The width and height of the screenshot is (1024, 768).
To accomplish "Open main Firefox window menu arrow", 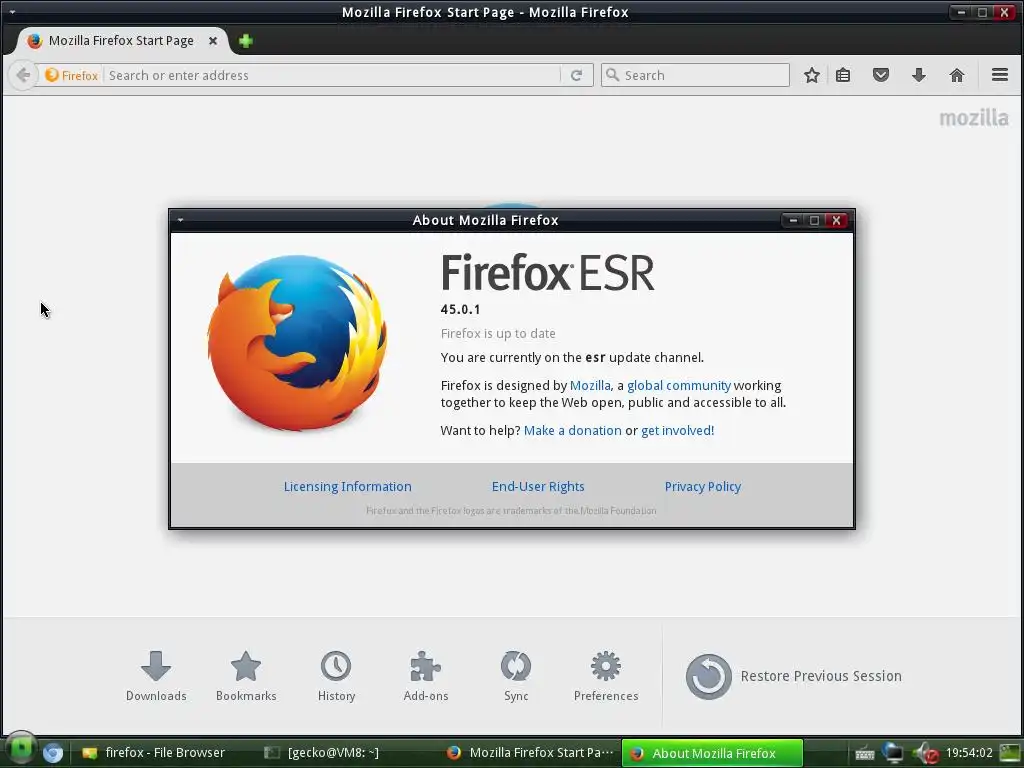I will [12, 12].
